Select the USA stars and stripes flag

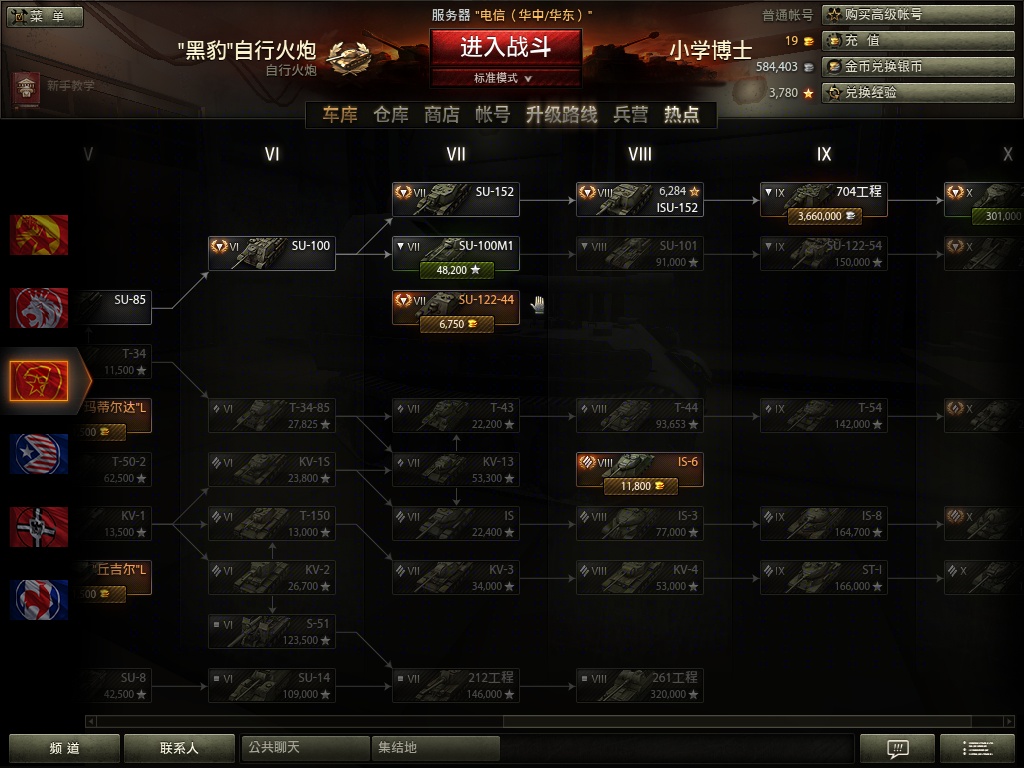point(39,454)
